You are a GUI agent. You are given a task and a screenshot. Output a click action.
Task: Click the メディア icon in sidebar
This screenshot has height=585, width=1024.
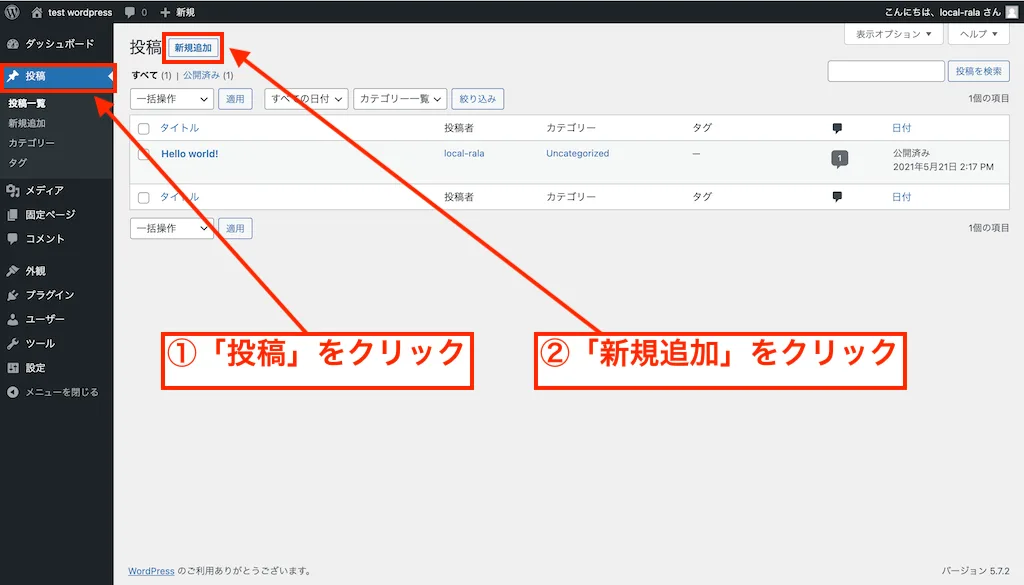12,190
